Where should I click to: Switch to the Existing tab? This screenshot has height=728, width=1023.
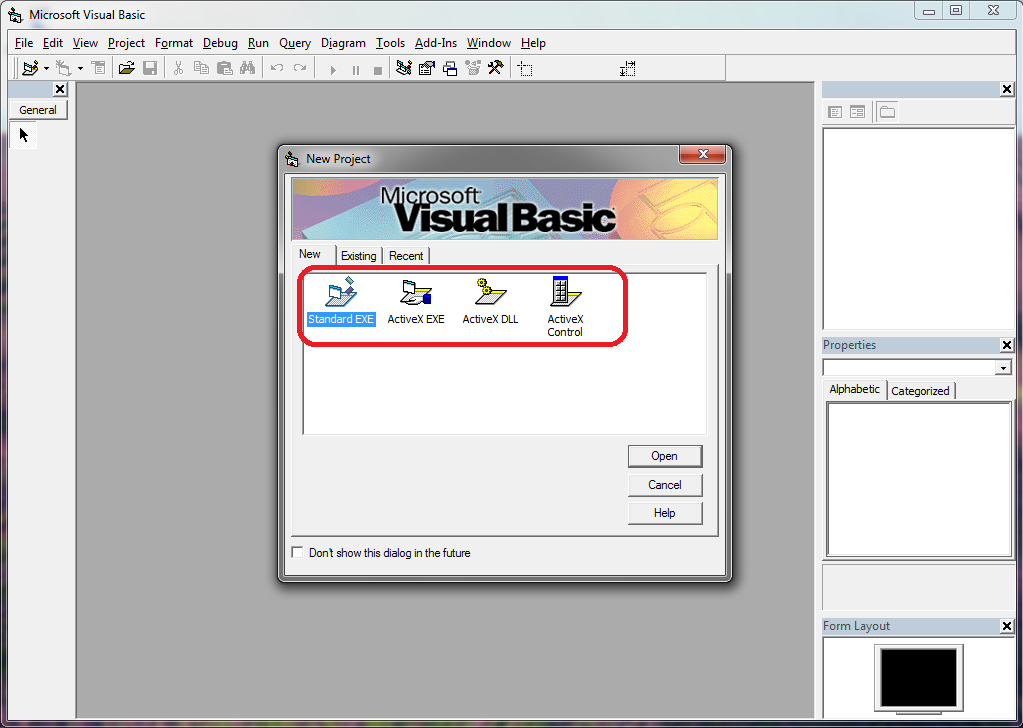pos(359,256)
